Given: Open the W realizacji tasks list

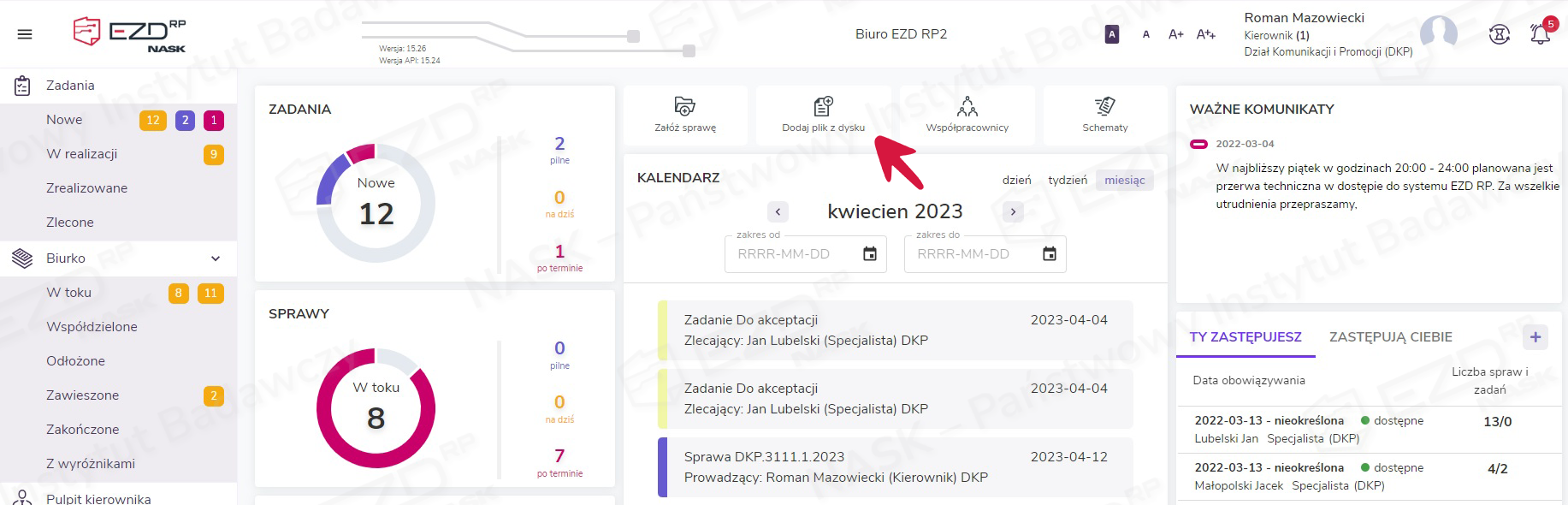Looking at the screenshot, I should pyautogui.click(x=82, y=154).
